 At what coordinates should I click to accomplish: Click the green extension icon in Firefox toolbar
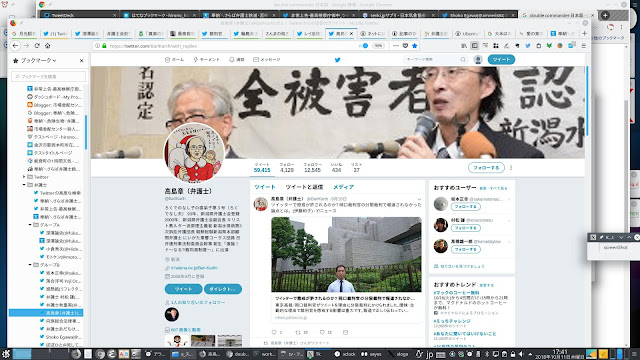point(549,46)
